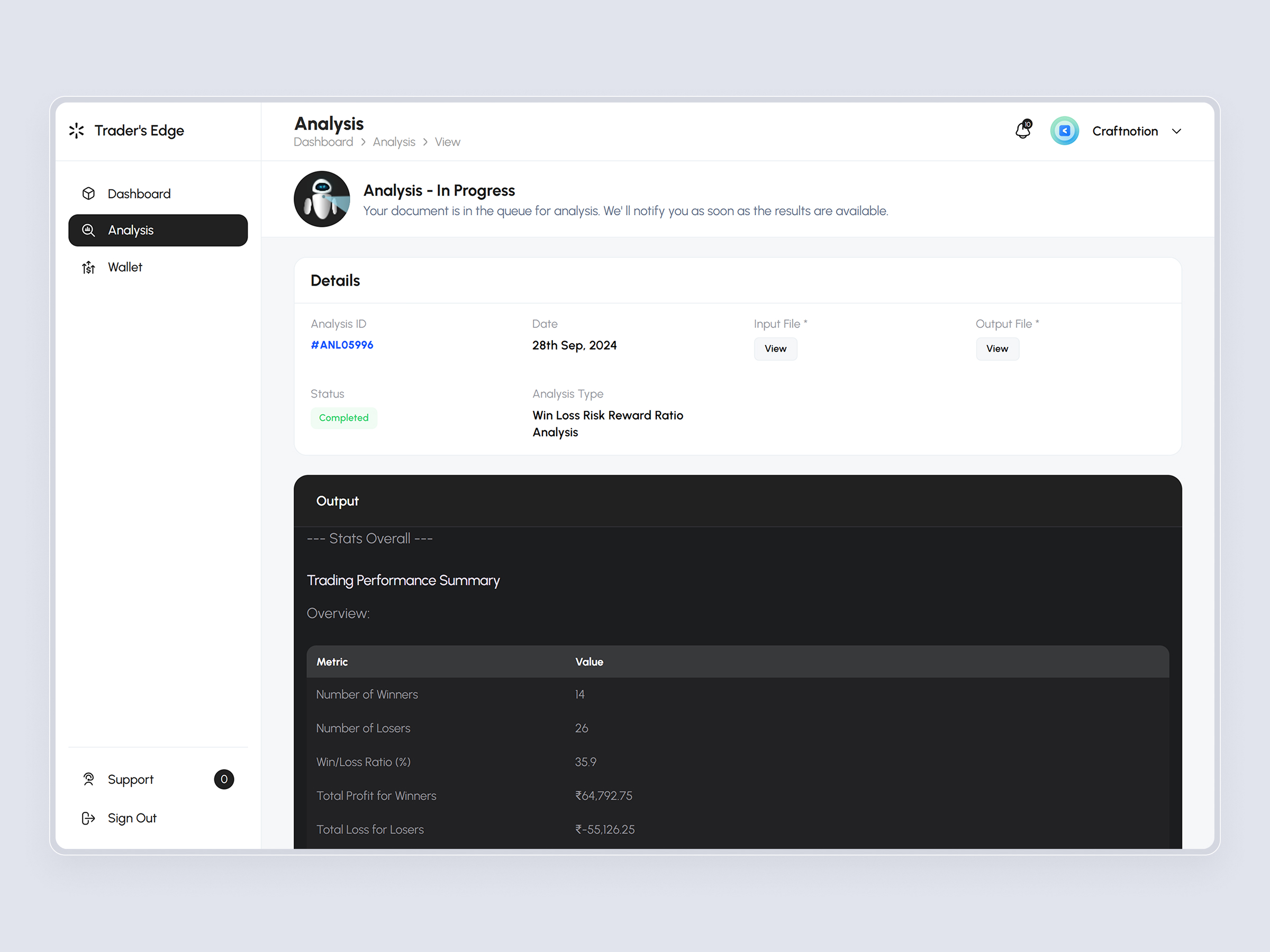
Task: Expand the Analysis breadcrumb chevron
Action: coord(425,142)
